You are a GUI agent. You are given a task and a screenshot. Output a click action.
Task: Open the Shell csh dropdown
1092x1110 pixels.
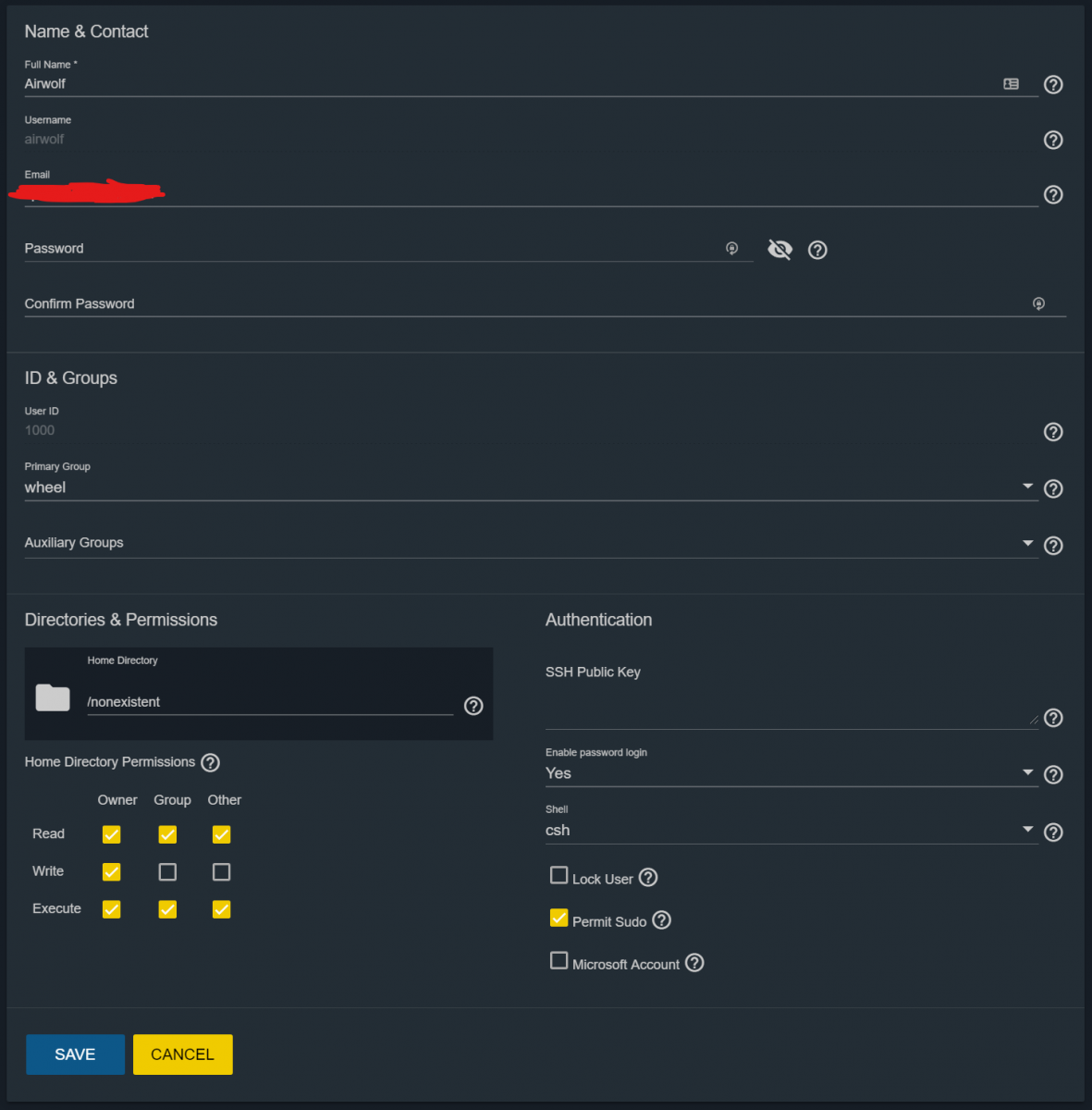pos(791,831)
